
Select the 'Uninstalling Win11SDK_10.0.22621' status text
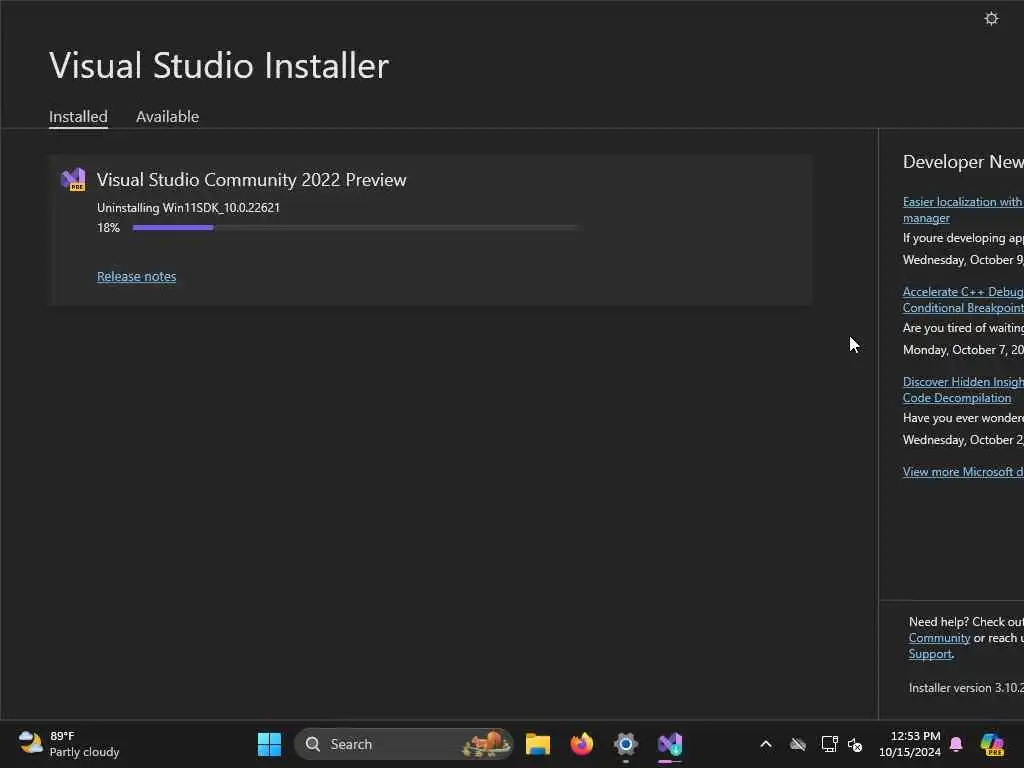pyautogui.click(x=188, y=208)
